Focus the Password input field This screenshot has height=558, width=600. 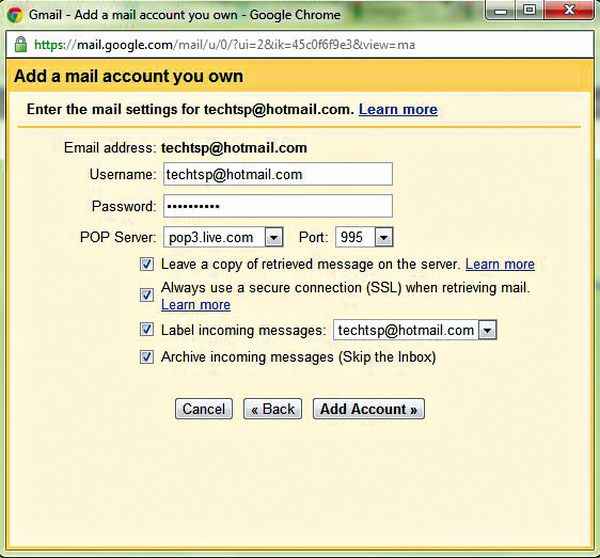click(278, 206)
